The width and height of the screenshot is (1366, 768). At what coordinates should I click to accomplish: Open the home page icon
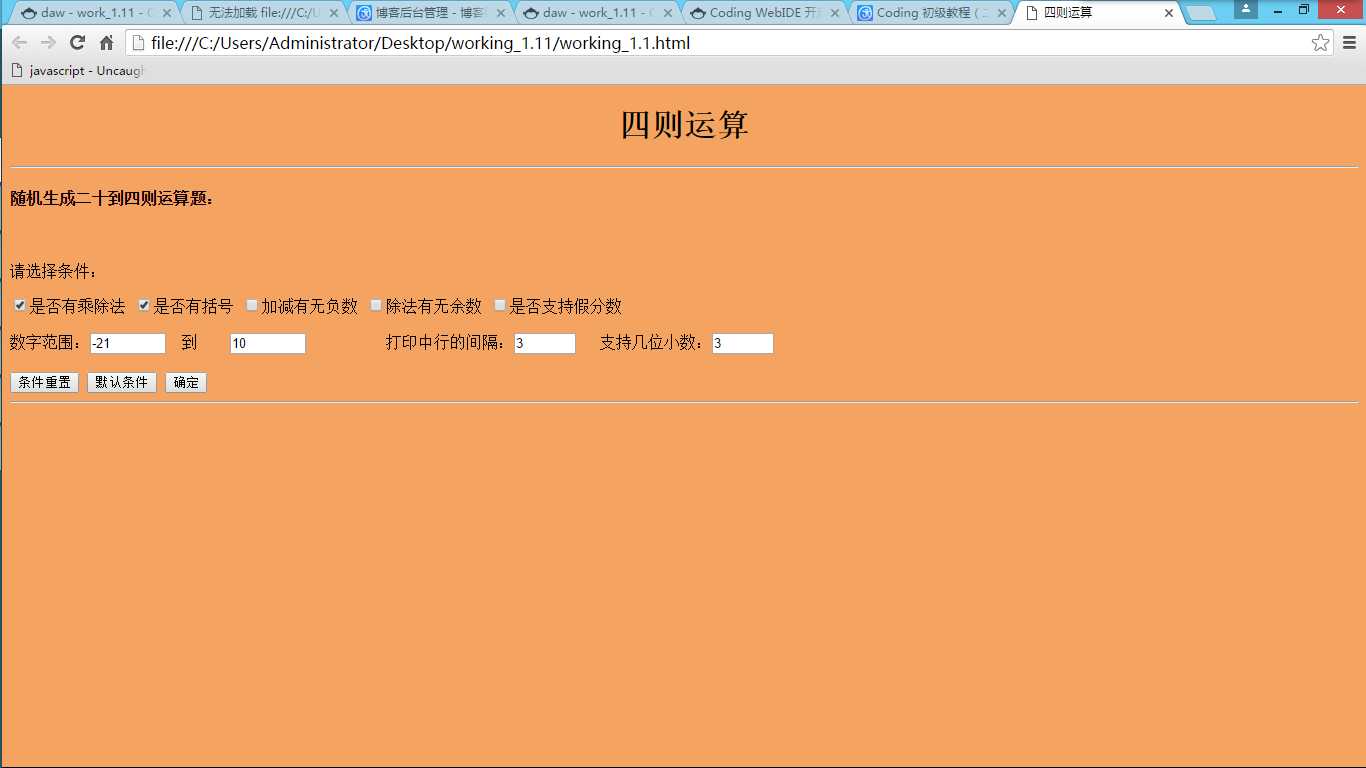tap(106, 43)
